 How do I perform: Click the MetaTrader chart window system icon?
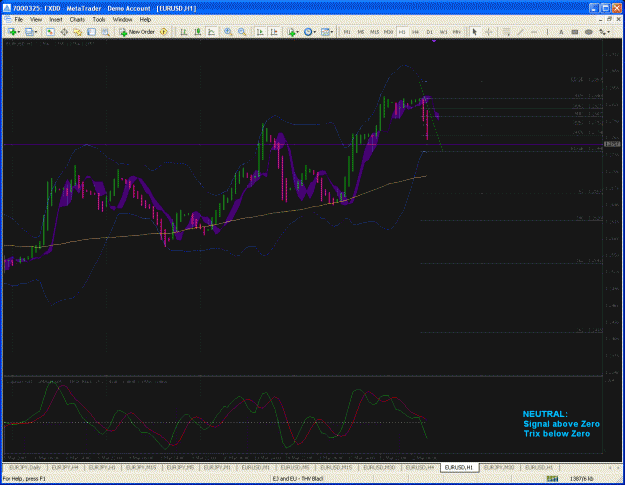8,19
